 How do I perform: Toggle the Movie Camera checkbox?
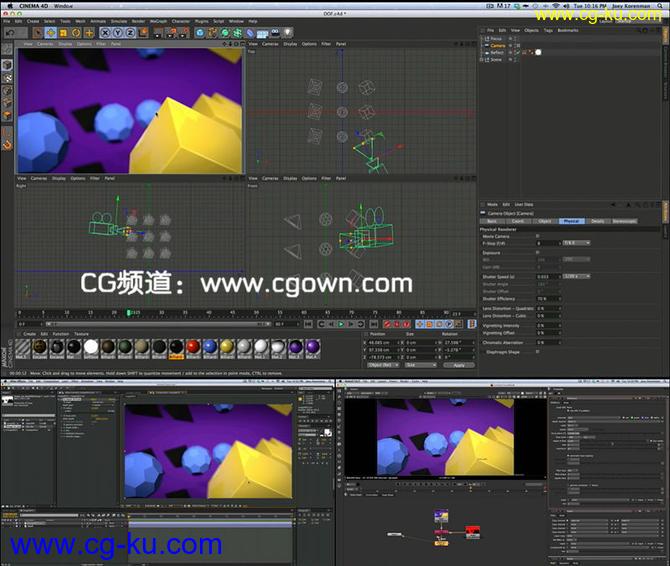click(538, 236)
